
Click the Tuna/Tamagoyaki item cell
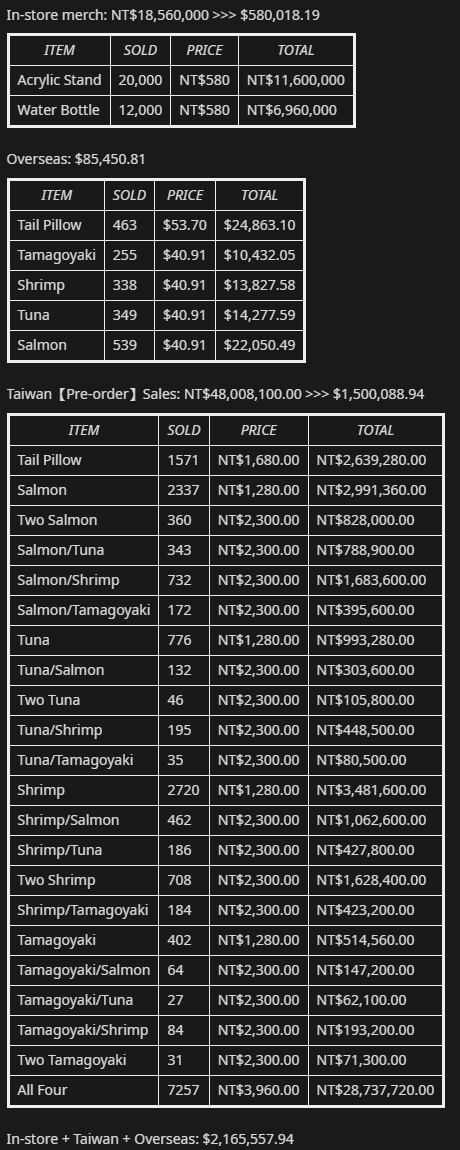click(x=84, y=760)
